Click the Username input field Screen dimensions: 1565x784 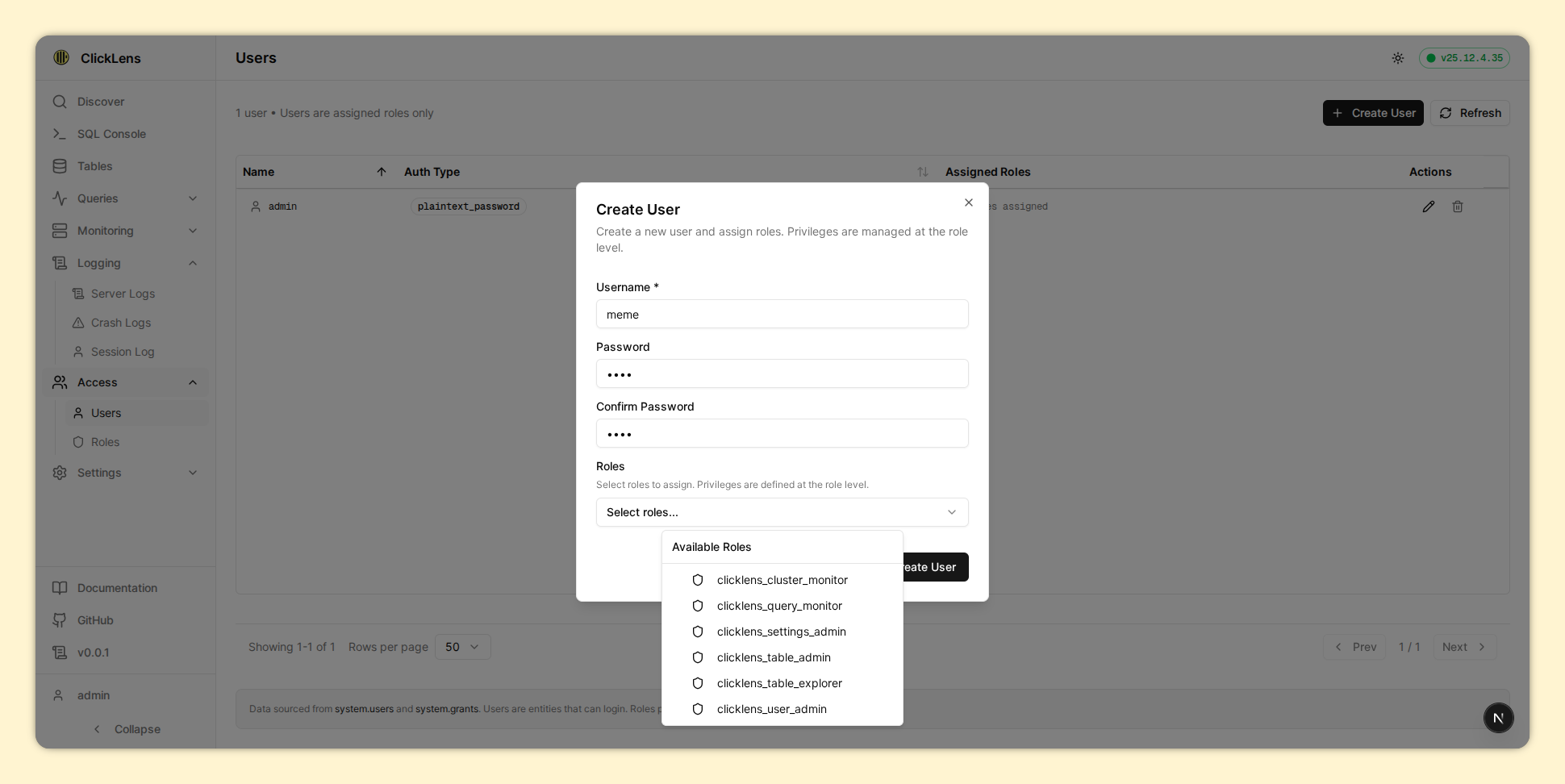[x=781, y=315]
